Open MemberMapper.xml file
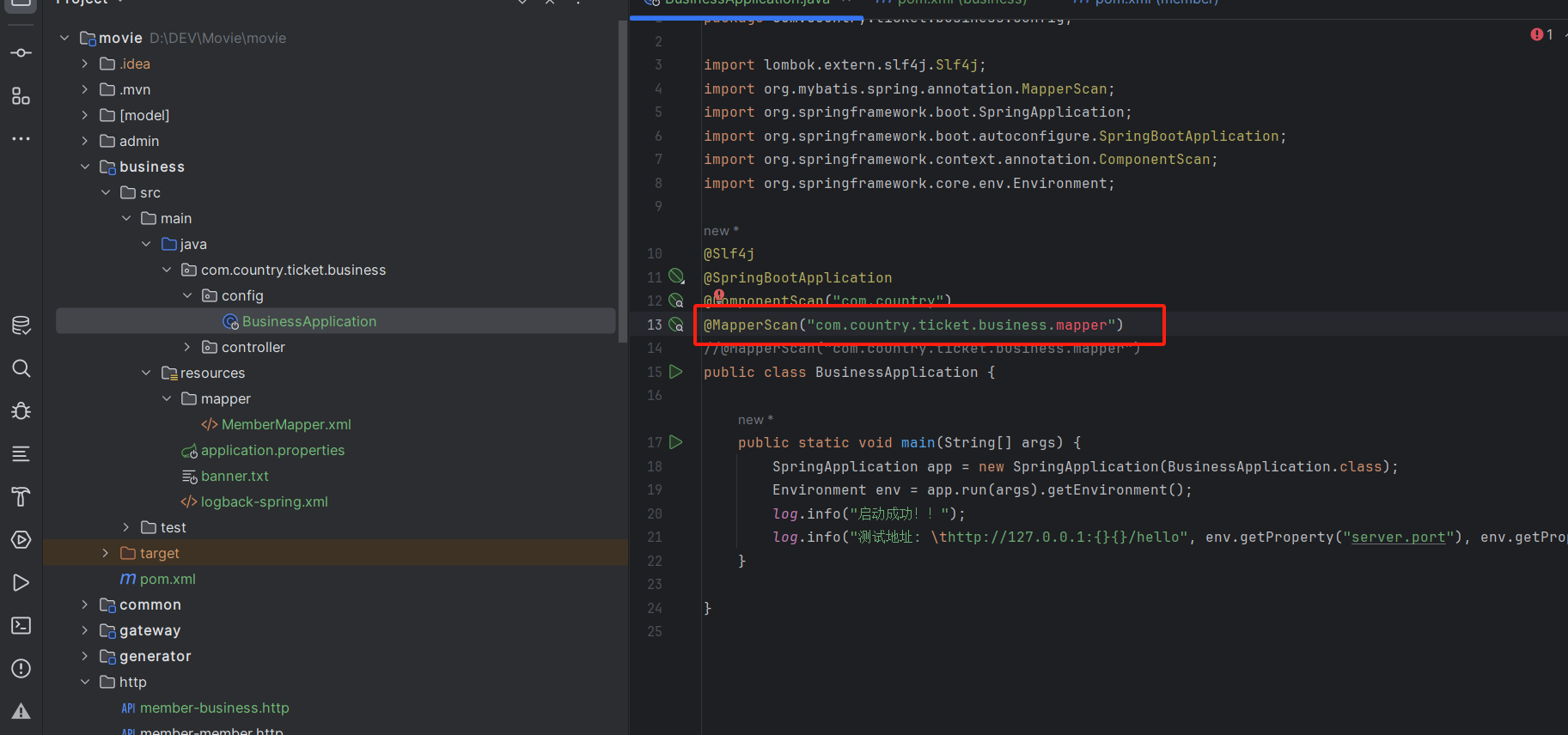This screenshot has width=1568, height=735. pyautogui.click(x=286, y=424)
